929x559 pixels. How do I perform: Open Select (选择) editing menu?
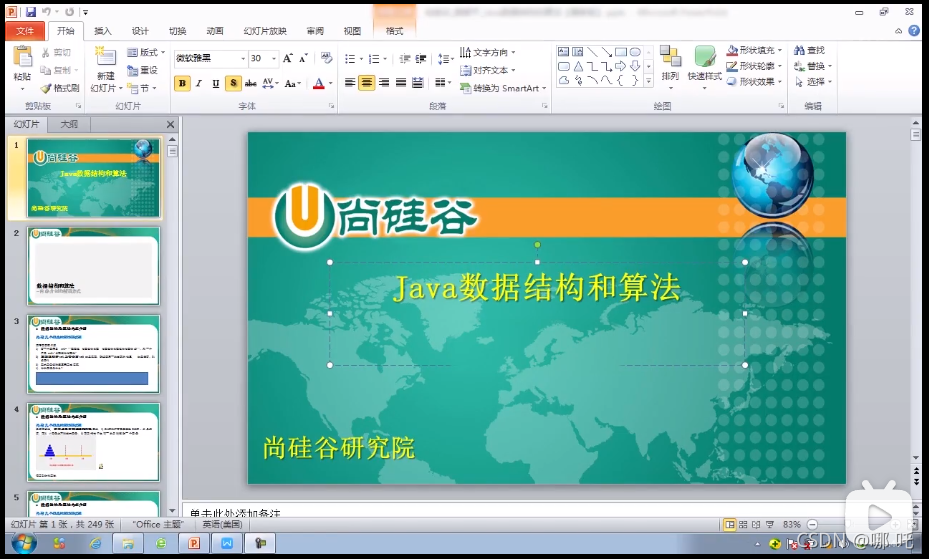coord(812,82)
